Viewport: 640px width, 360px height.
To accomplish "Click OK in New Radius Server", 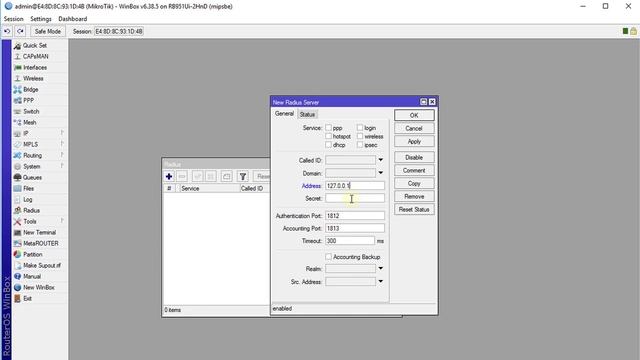I will click(414, 115).
